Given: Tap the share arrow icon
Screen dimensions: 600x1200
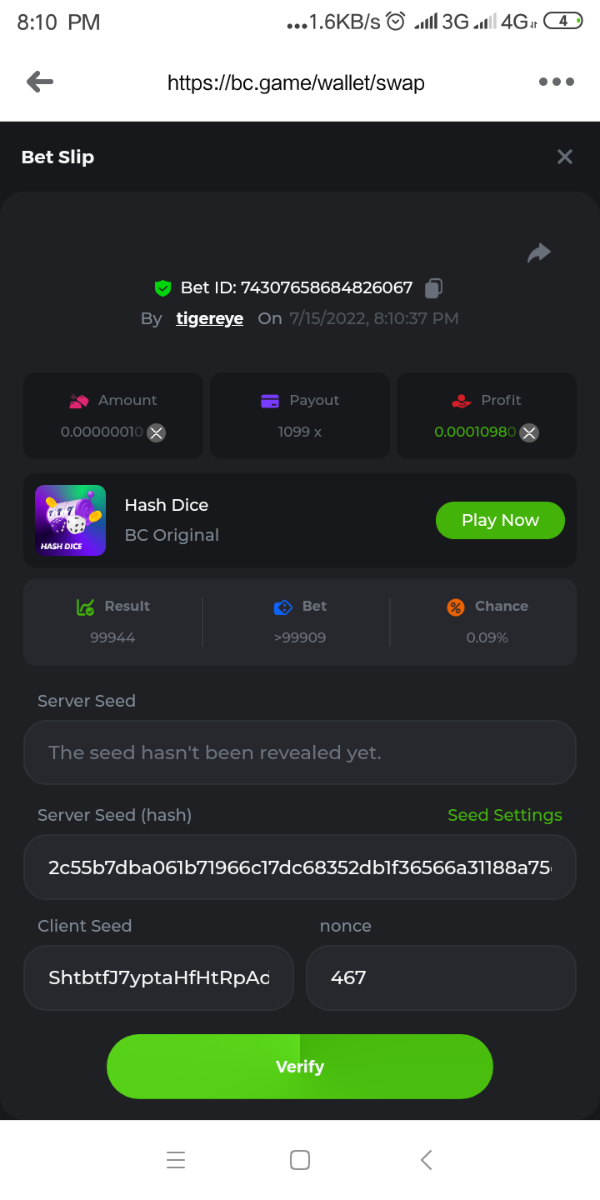Looking at the screenshot, I should (x=539, y=254).
